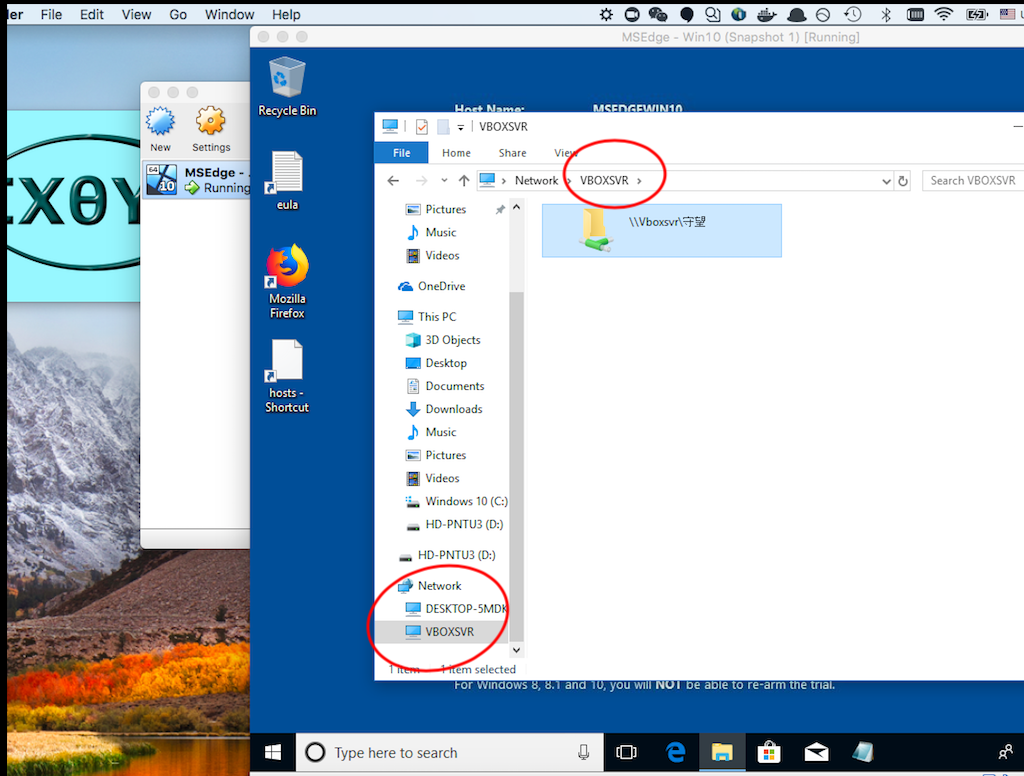This screenshot has height=776, width=1024.
Task: Click the chevron before Network in the address bar
Action: tap(504, 181)
